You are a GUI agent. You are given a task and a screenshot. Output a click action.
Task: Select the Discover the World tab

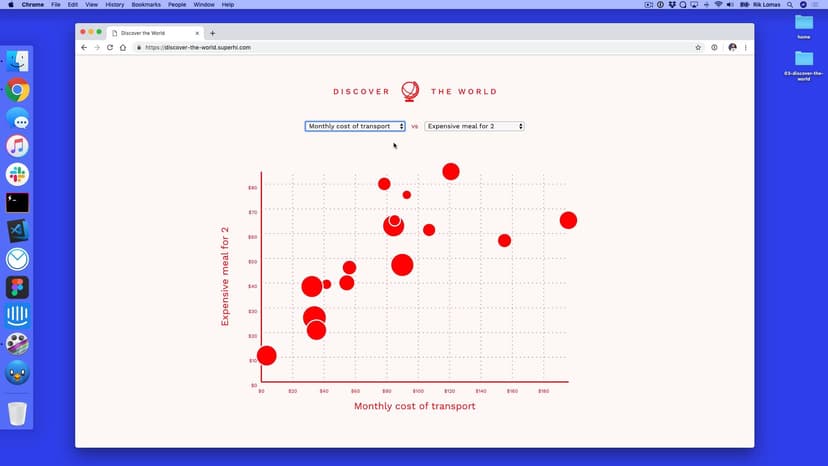click(155, 33)
